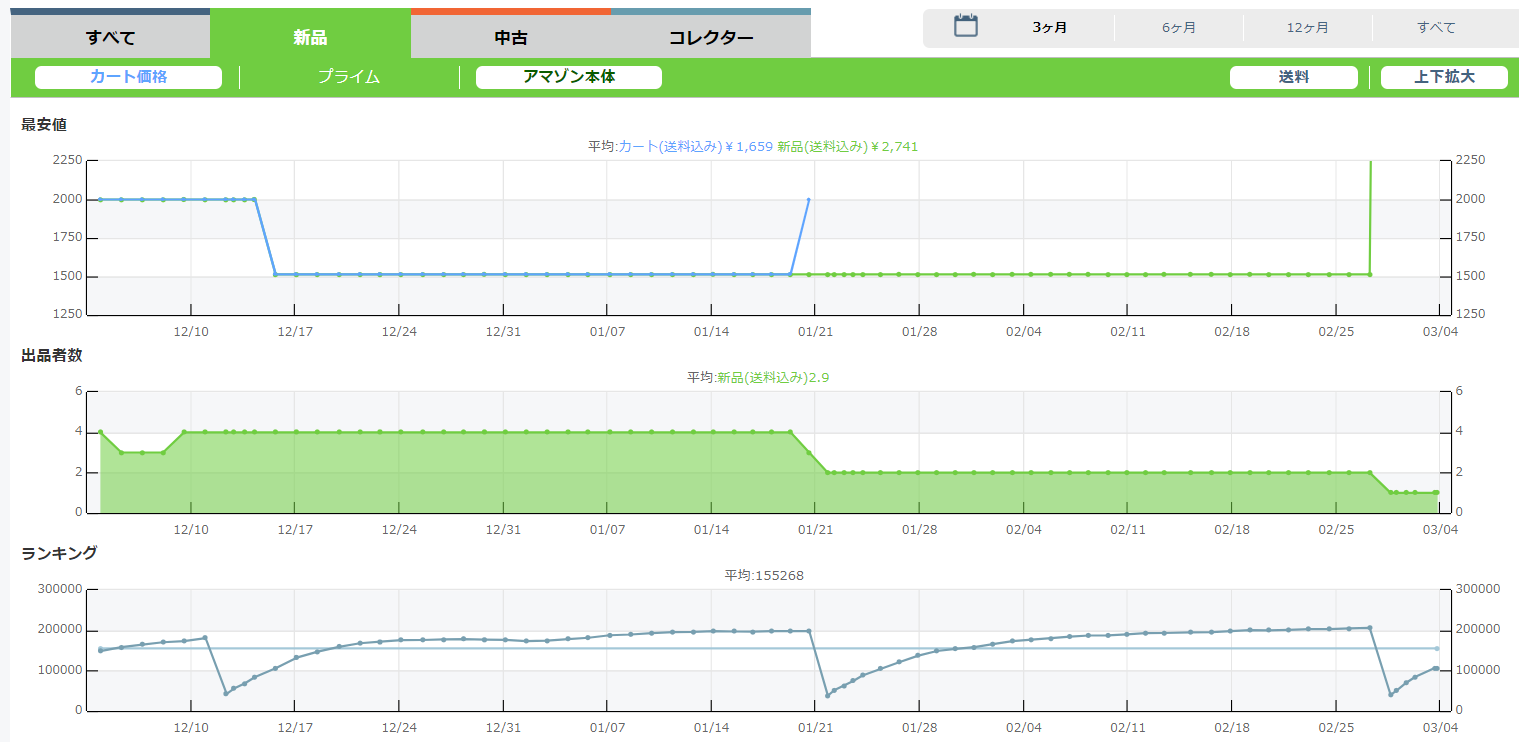Toggle 送料 shipping inclusion button
This screenshot has width=1519, height=742.
[x=1293, y=77]
